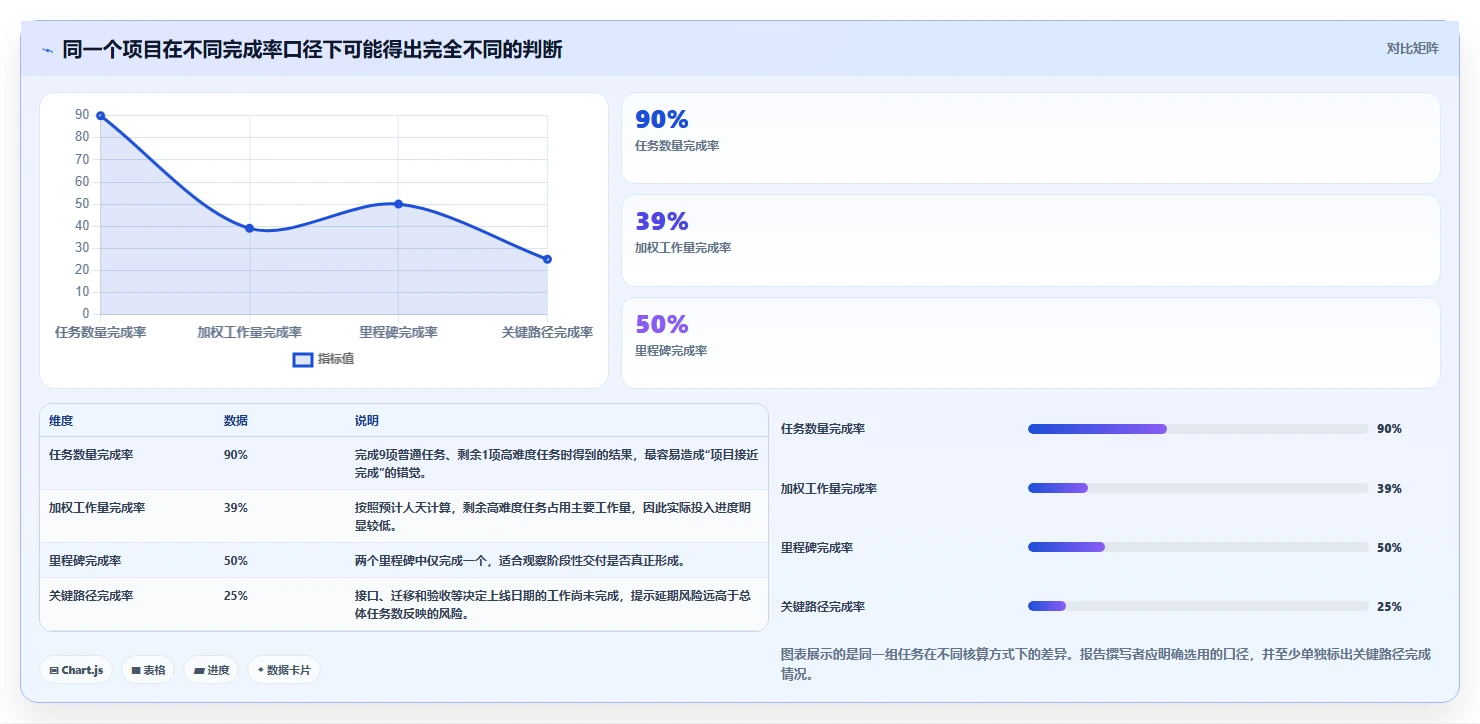Click the blue legend swatch for 指标值
The width and height of the screenshot is (1480, 724).
[303, 360]
